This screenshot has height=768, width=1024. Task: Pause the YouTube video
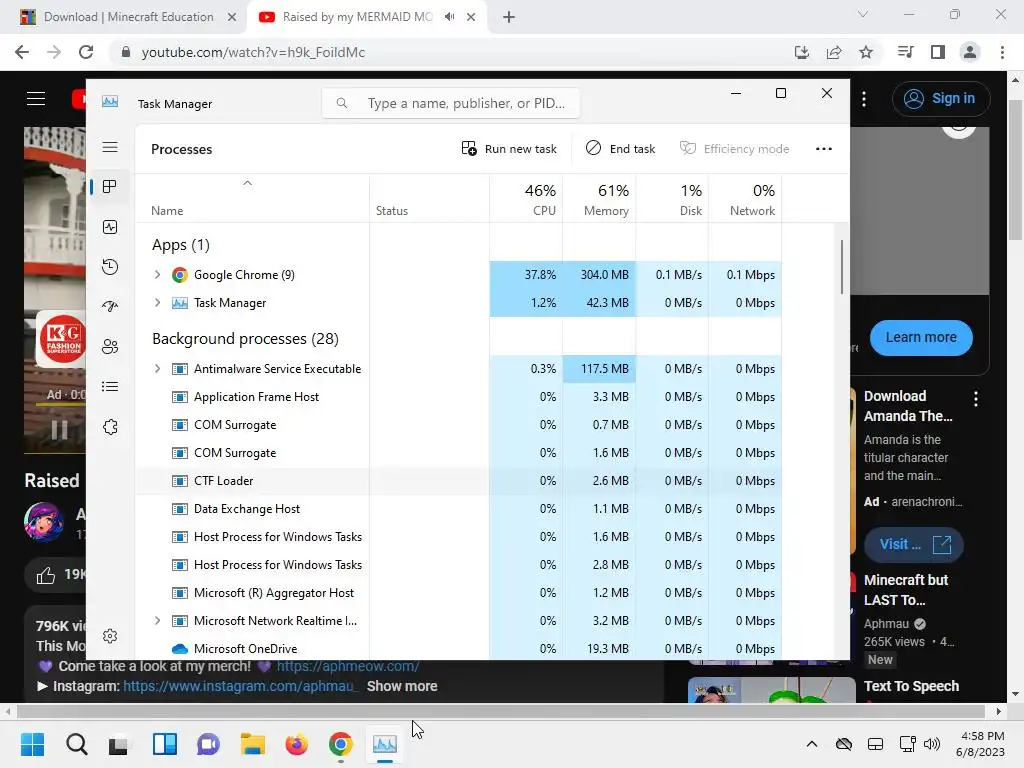point(59,430)
